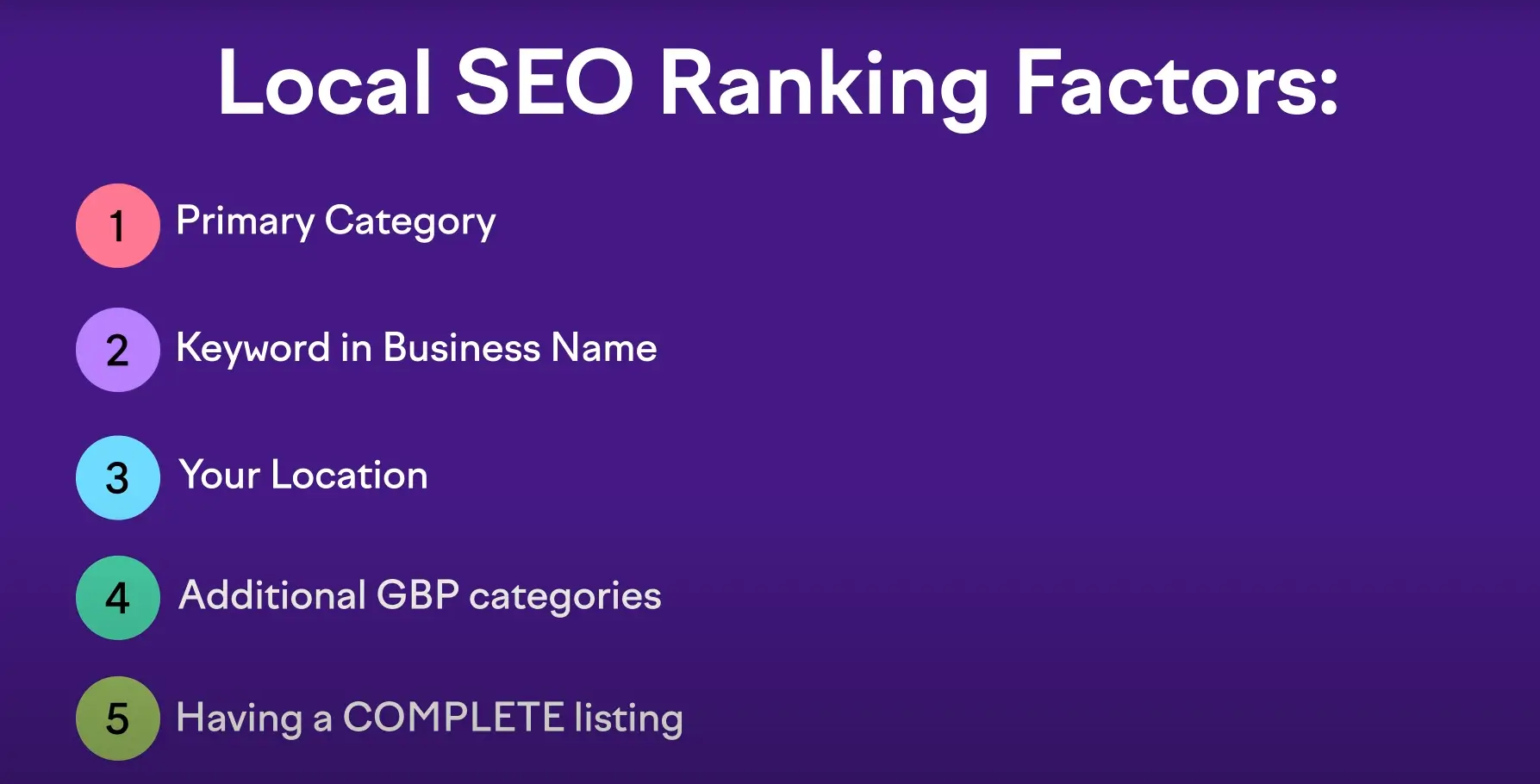Click the light blue number 3 circle
The image size is (1540, 784).
[x=118, y=477]
